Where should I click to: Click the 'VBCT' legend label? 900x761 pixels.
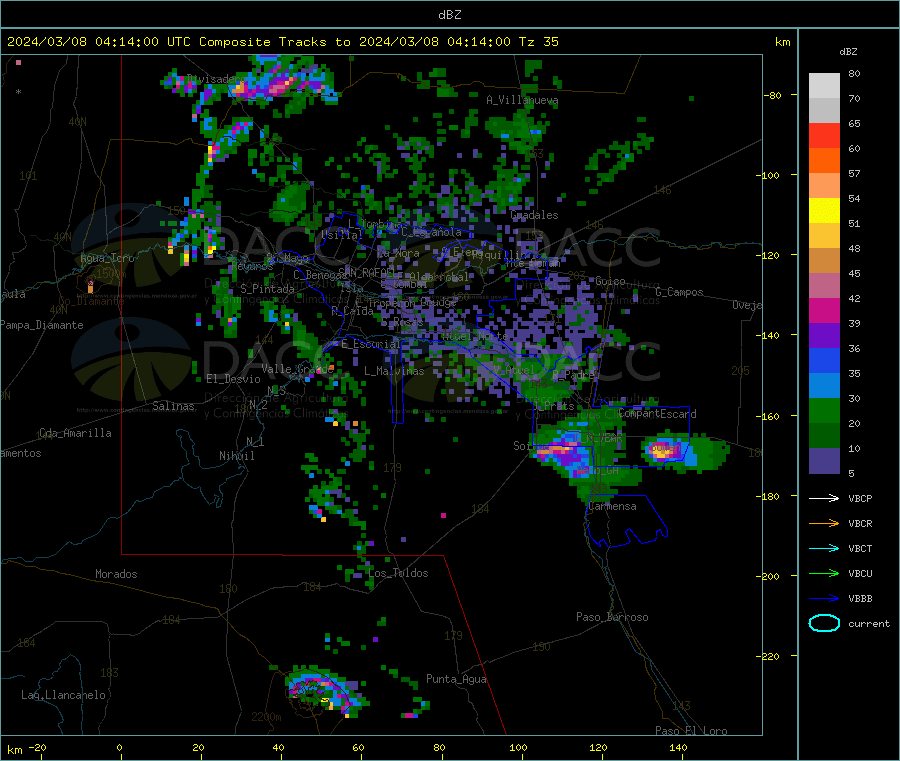pos(860,549)
